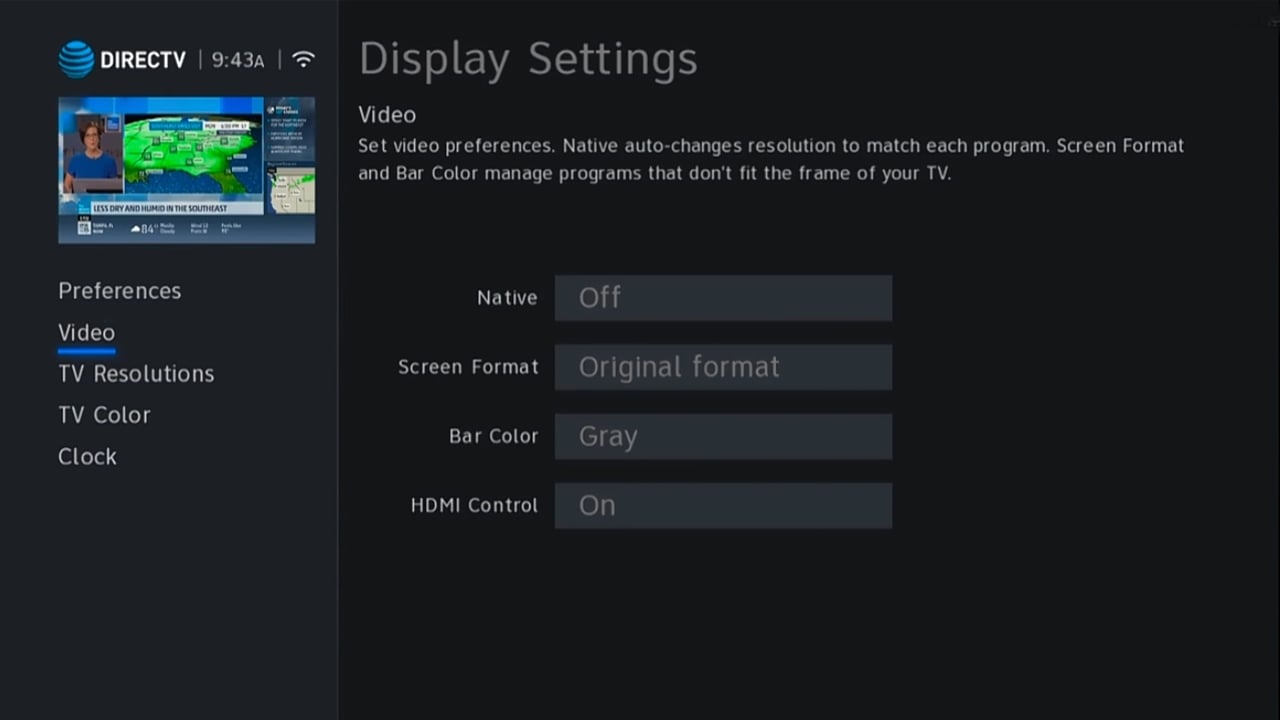Click the Native setting label
Screen dimensions: 1280x720
507,298
